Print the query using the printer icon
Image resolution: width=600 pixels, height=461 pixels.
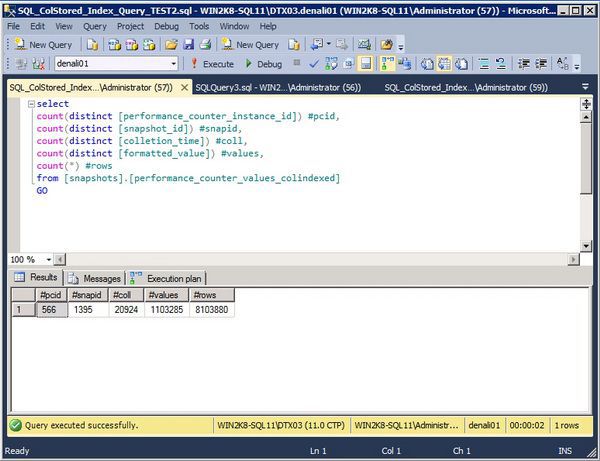pyautogui.click(x=205, y=45)
